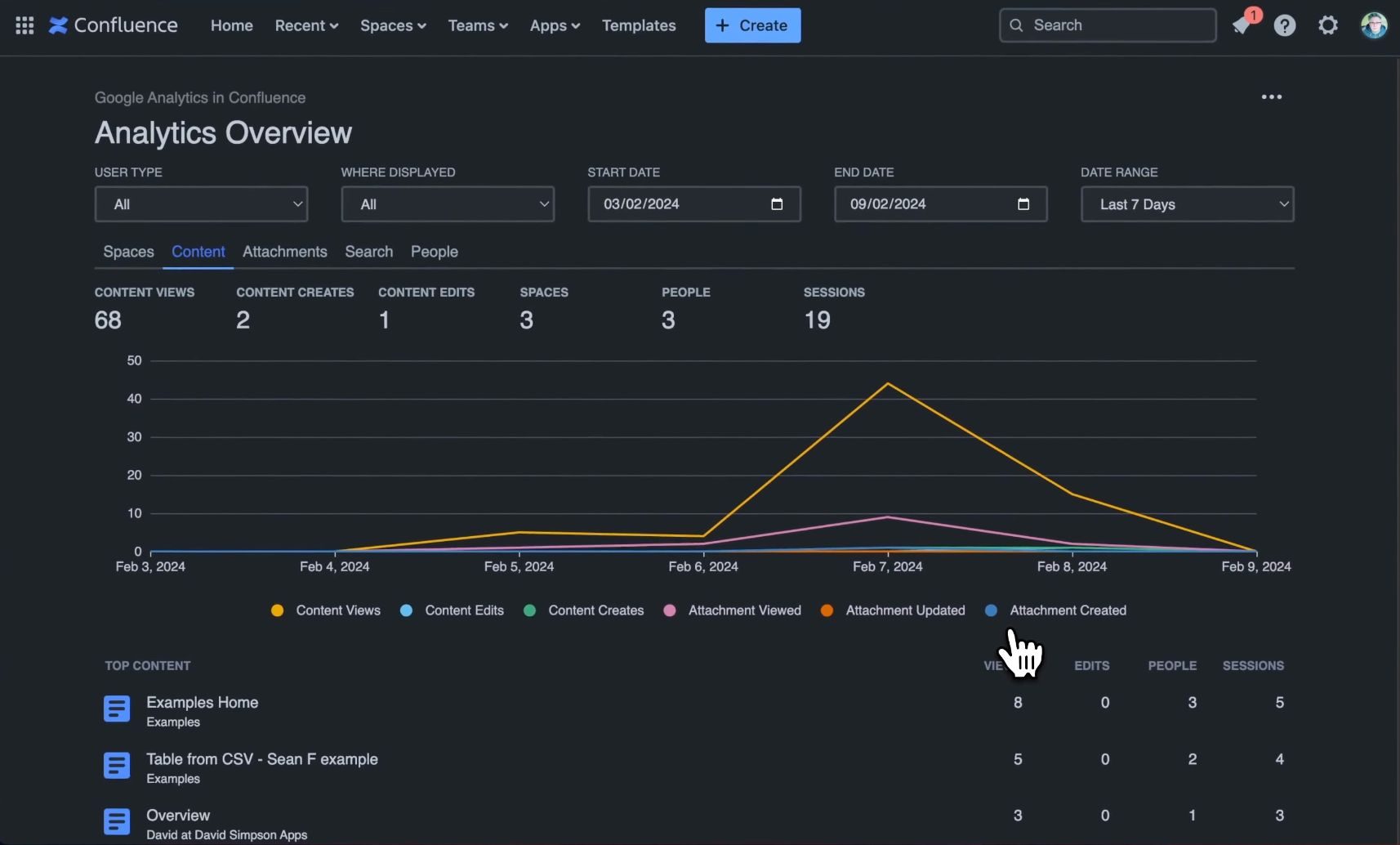Open the End Date calendar picker icon
Image resolution: width=1400 pixels, height=845 pixels.
click(1023, 204)
